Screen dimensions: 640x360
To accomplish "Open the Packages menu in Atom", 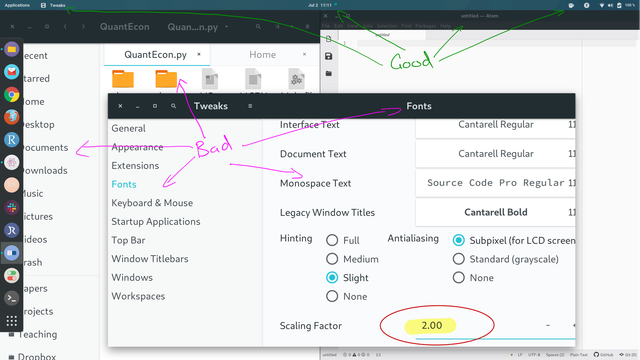I will (426, 26).
